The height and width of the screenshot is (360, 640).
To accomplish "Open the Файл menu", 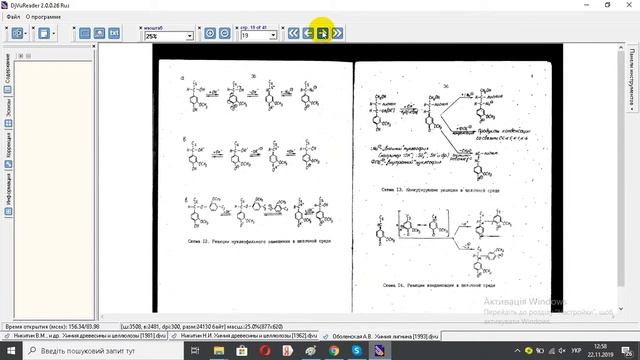I will pos(13,17).
